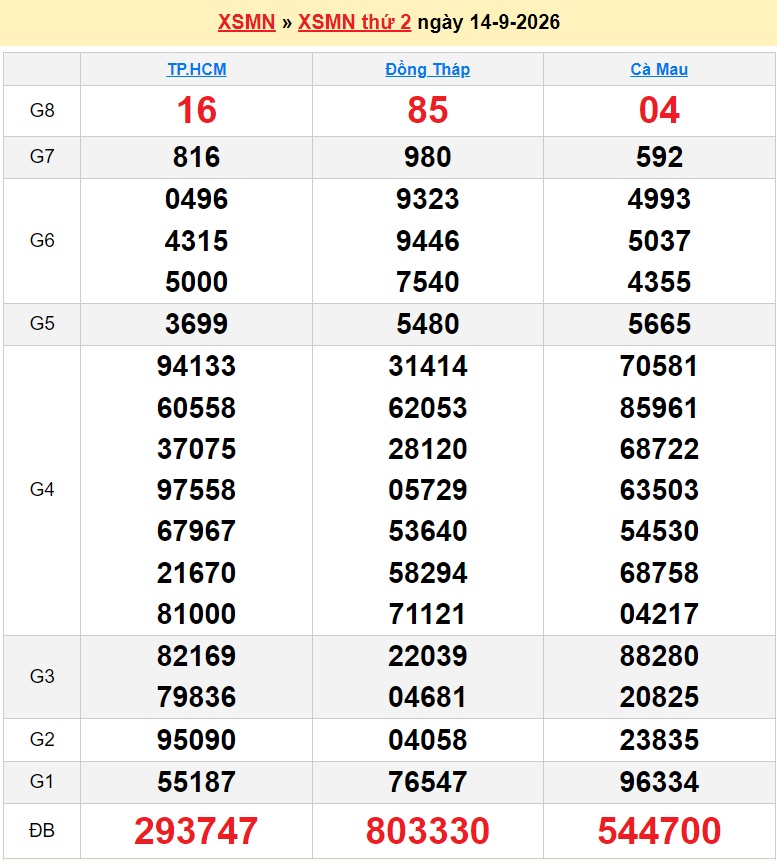Screen dimensions: 777x861
Task: Select G1 number 55187
Action: pos(197,782)
